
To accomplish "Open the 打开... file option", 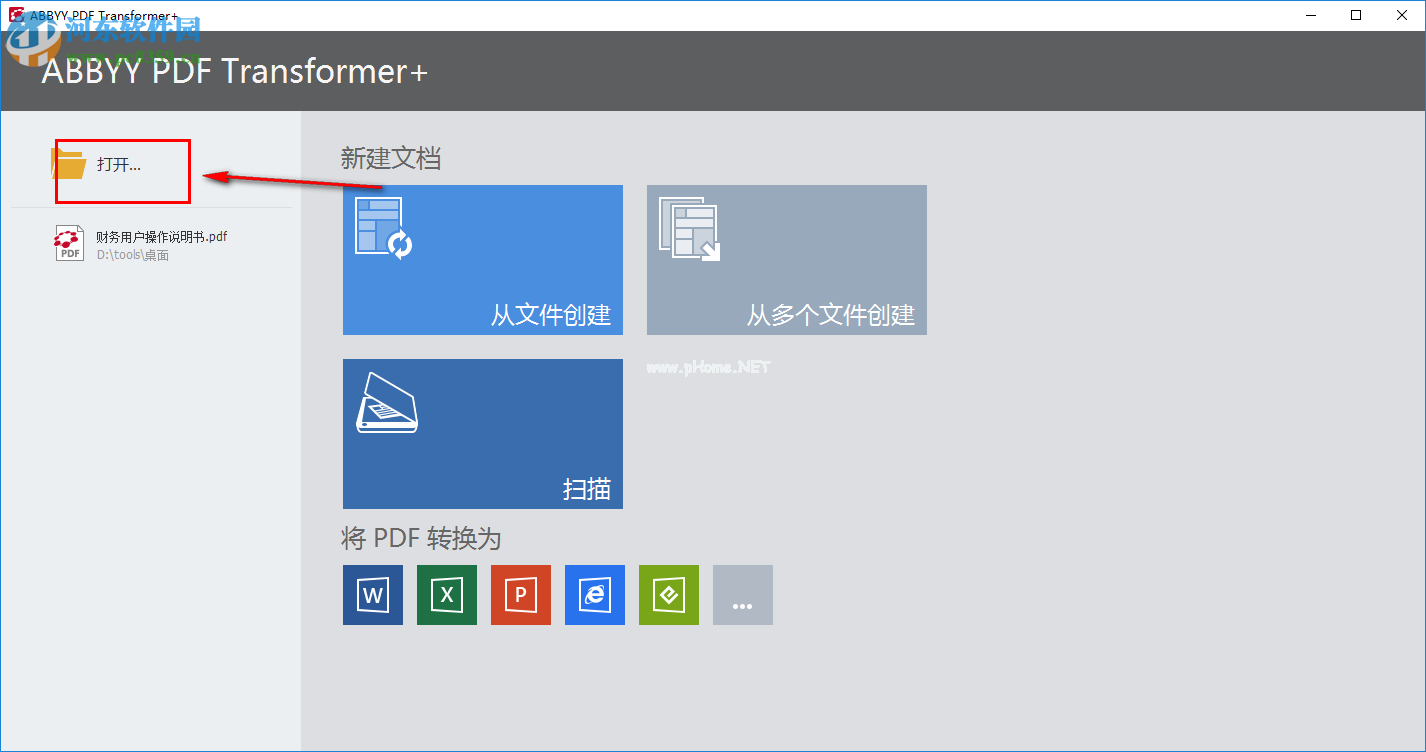I will tap(119, 165).
